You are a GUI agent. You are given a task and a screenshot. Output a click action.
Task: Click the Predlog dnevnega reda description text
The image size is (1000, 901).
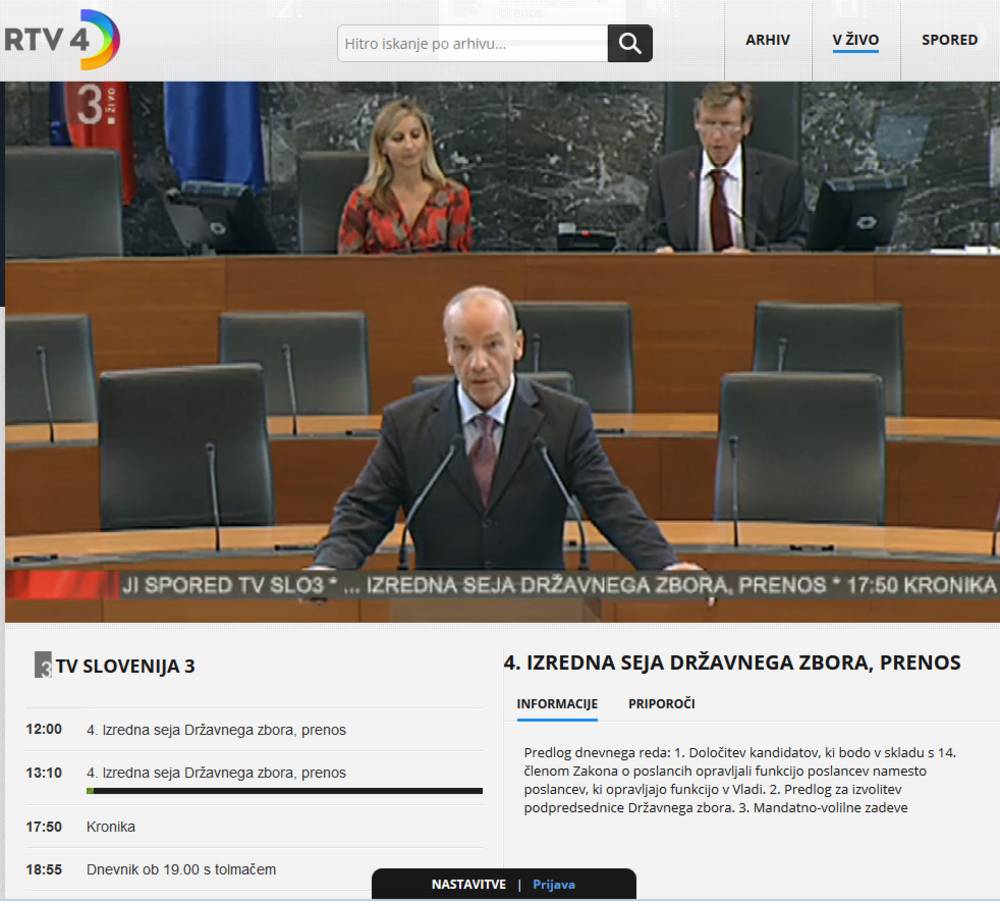coord(740,780)
